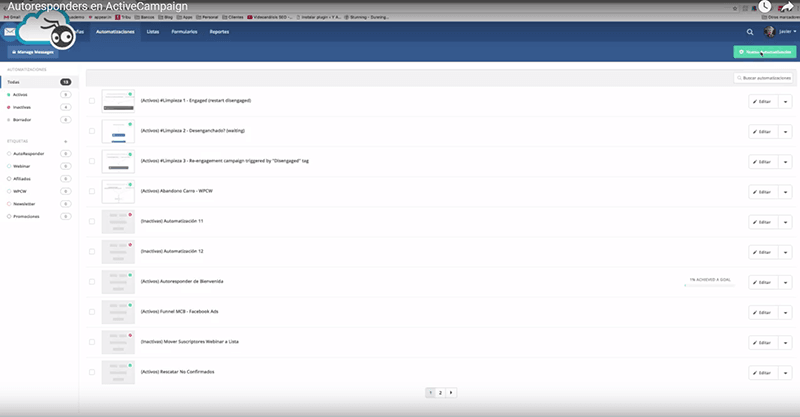Check the Funnel MCB - Facebook Ads row
This screenshot has height=417, width=800.
click(92, 312)
